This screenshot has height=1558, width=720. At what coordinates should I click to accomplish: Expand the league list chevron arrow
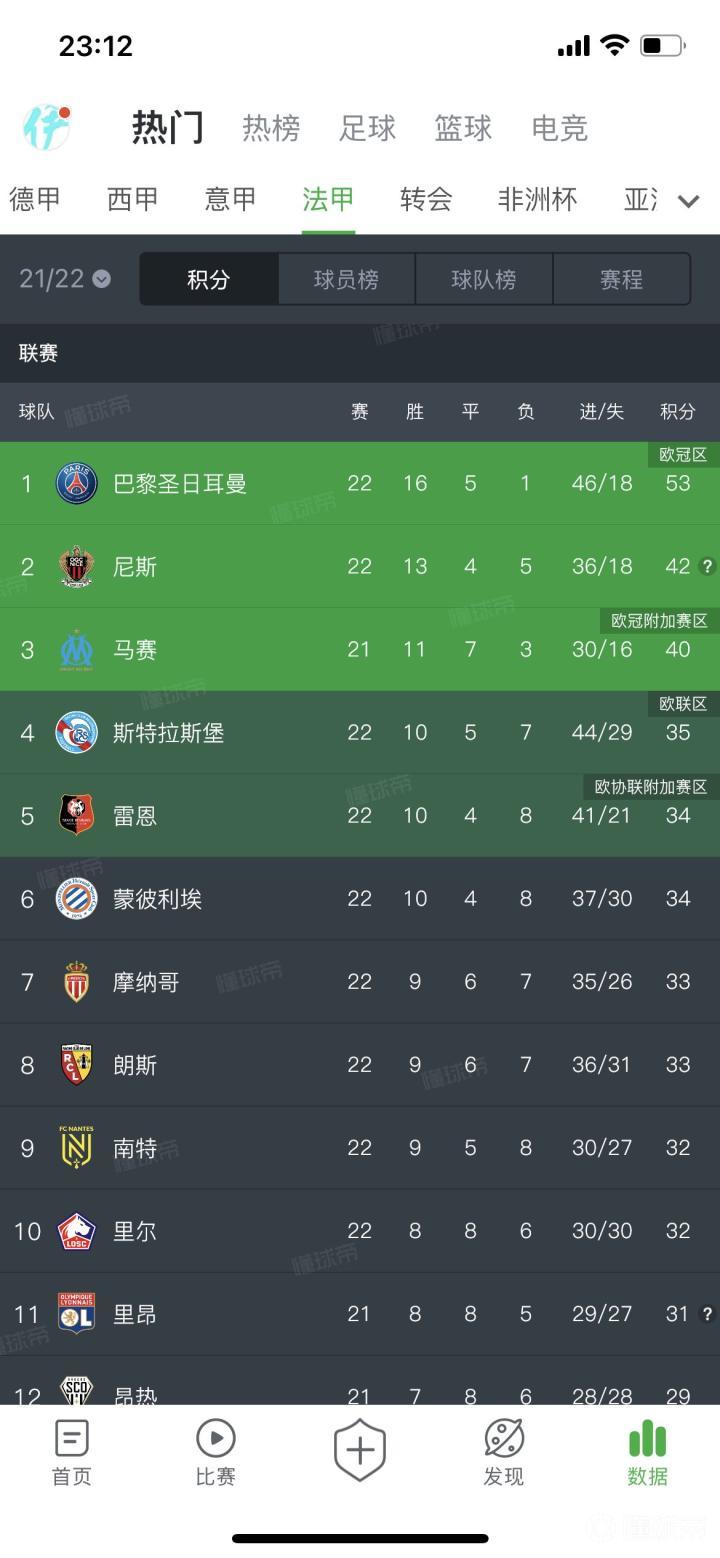(x=688, y=201)
